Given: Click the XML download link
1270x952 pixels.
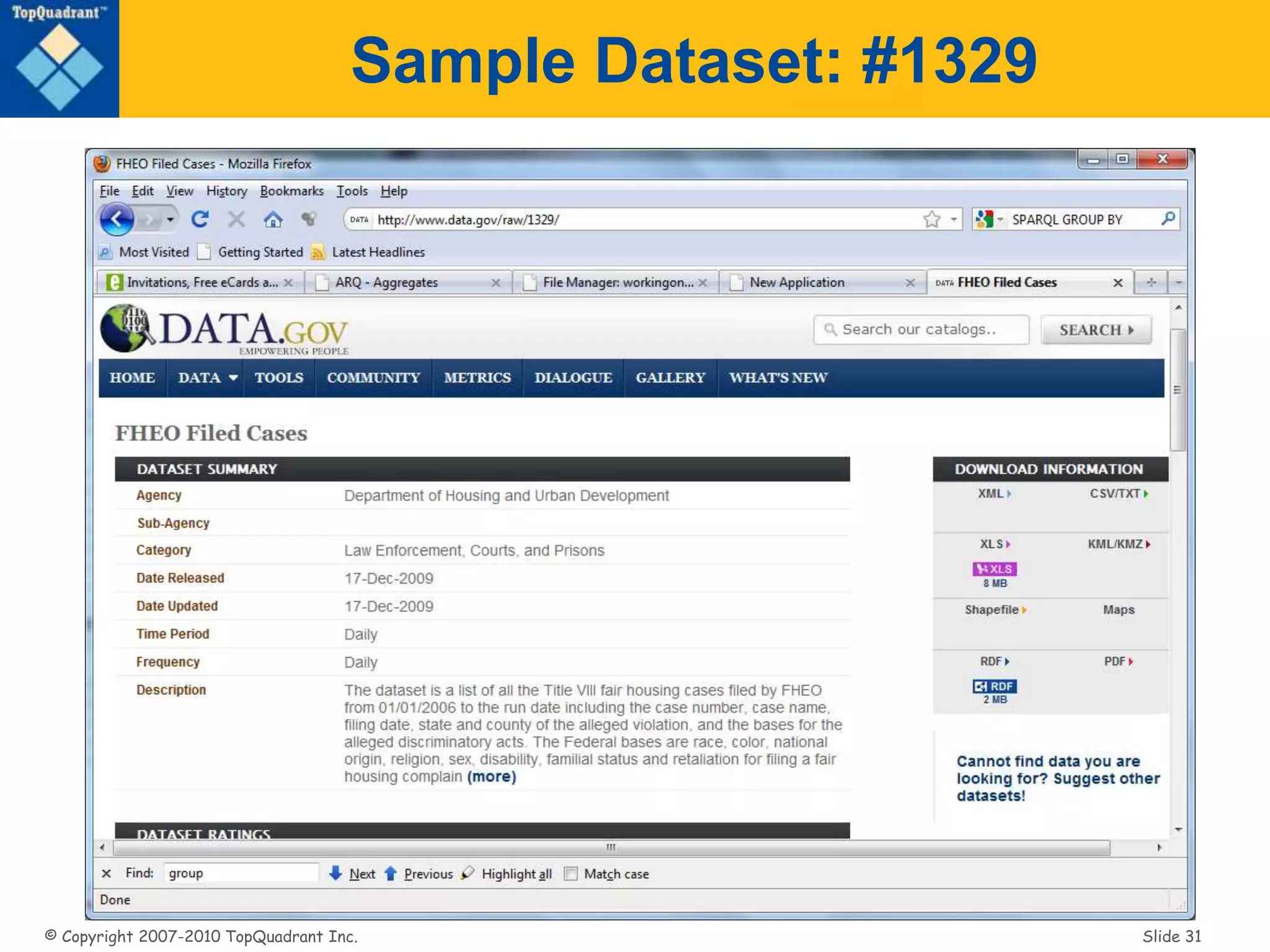Looking at the screenshot, I should pos(994,494).
